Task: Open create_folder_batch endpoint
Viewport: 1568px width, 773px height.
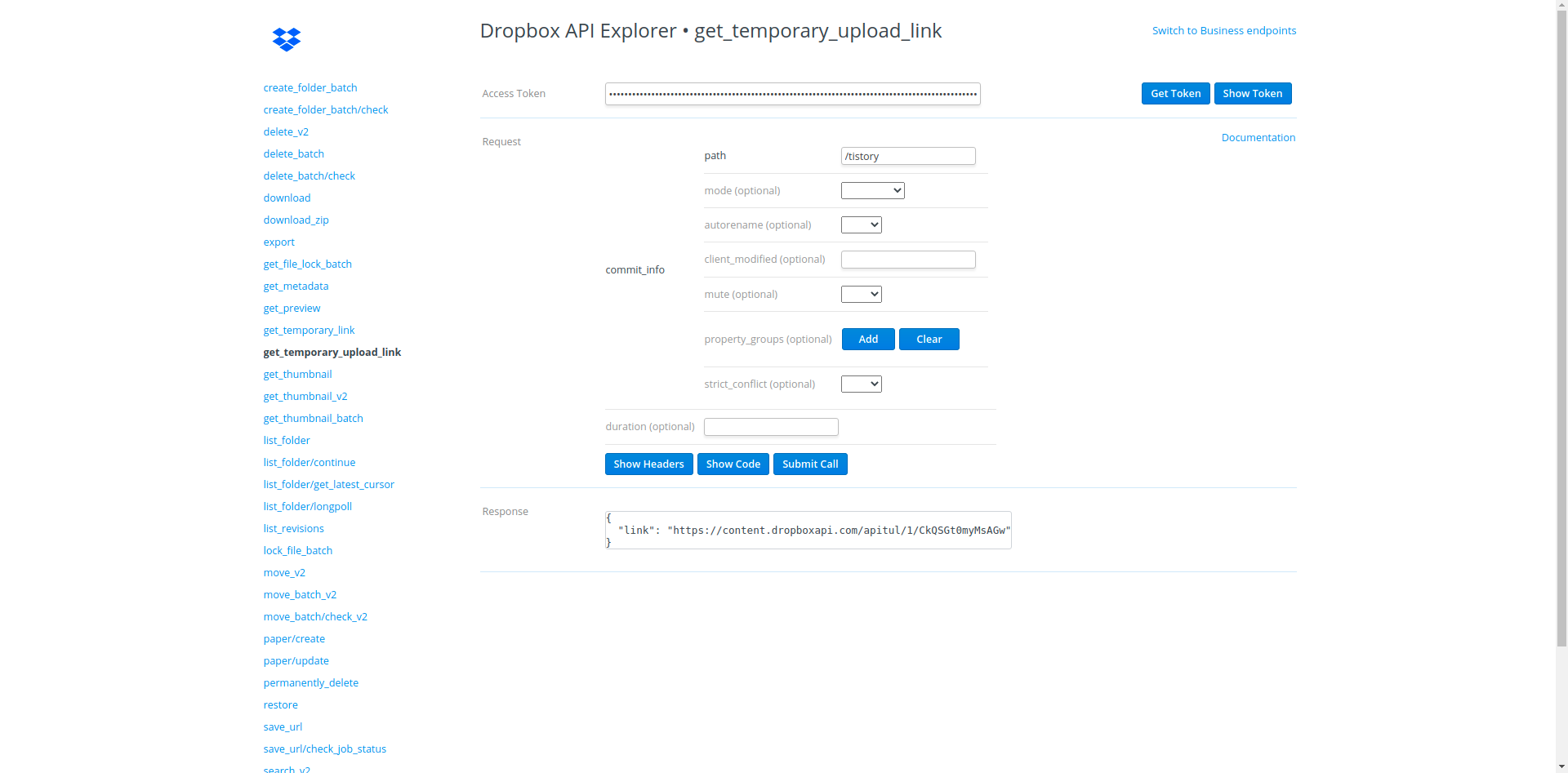Action: click(x=310, y=87)
